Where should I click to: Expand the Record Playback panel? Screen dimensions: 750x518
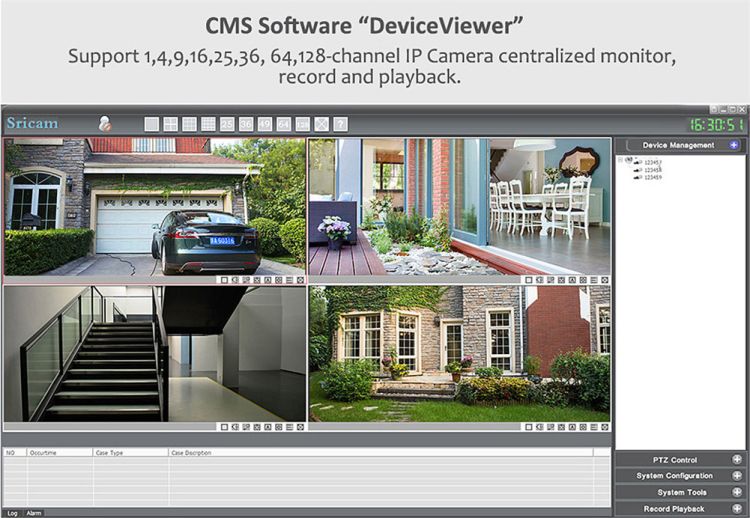click(736, 509)
